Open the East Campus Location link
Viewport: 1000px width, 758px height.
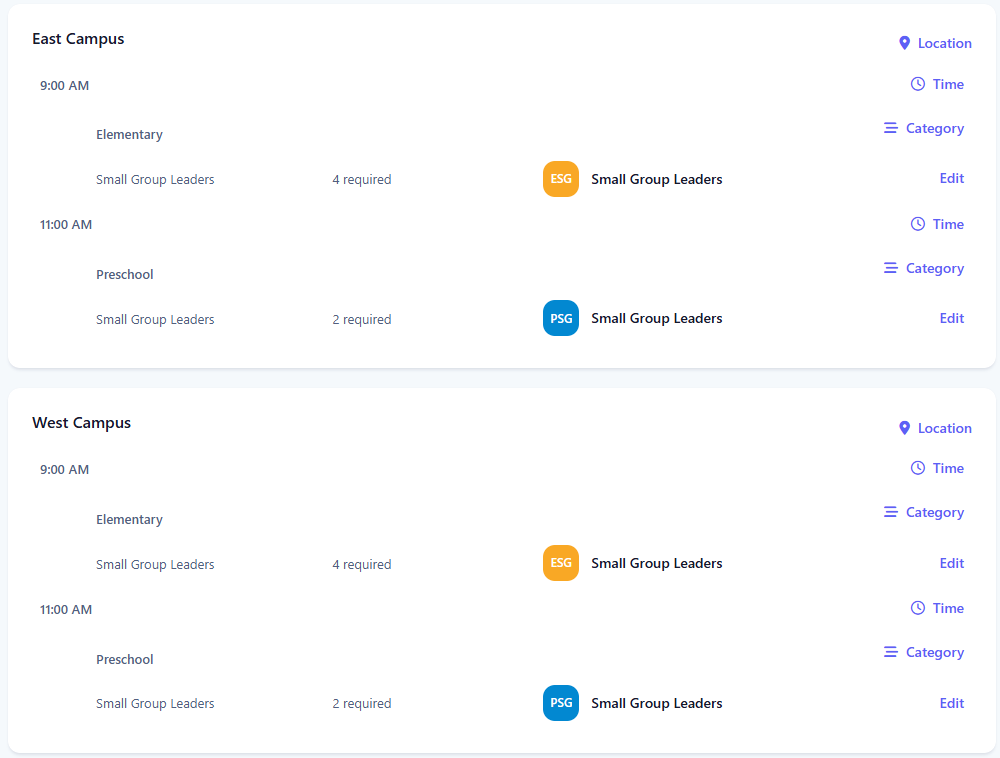pyautogui.click(x=945, y=43)
